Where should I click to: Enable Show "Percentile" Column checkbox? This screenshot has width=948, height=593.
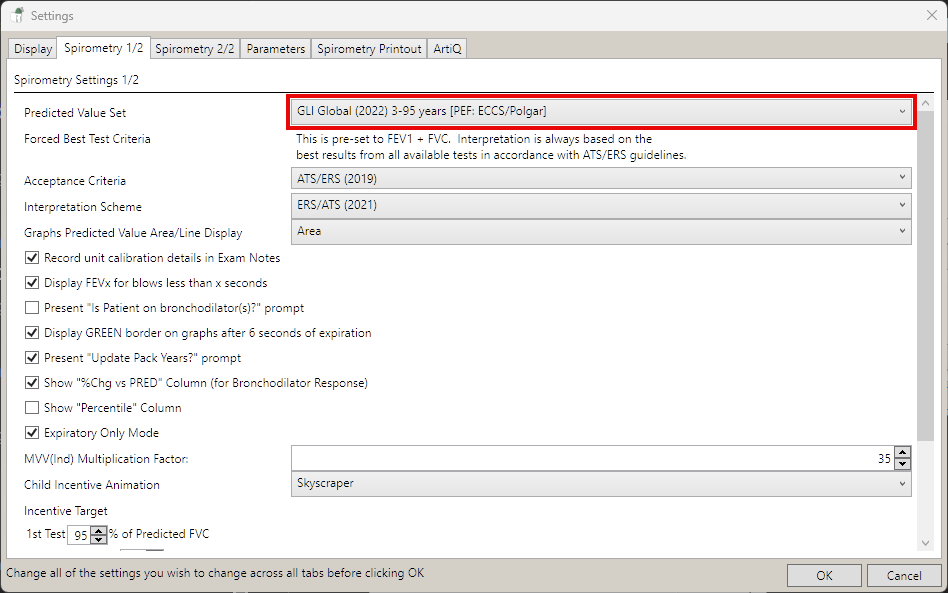(x=33, y=408)
